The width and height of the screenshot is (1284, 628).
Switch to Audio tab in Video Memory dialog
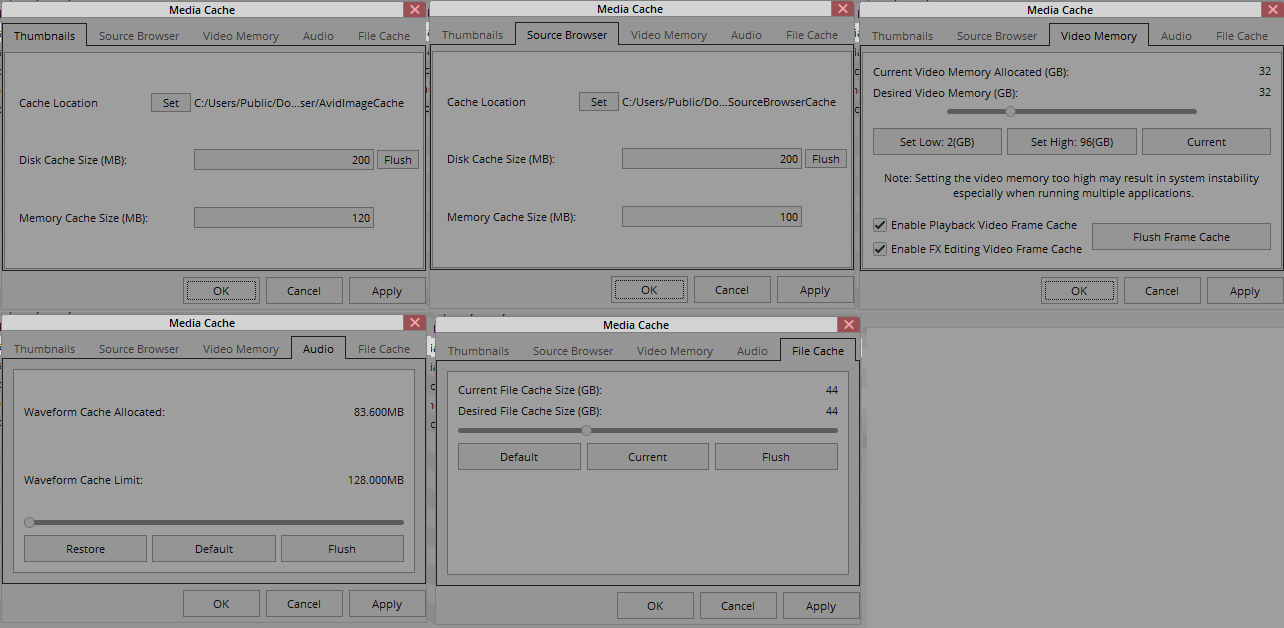point(1176,36)
